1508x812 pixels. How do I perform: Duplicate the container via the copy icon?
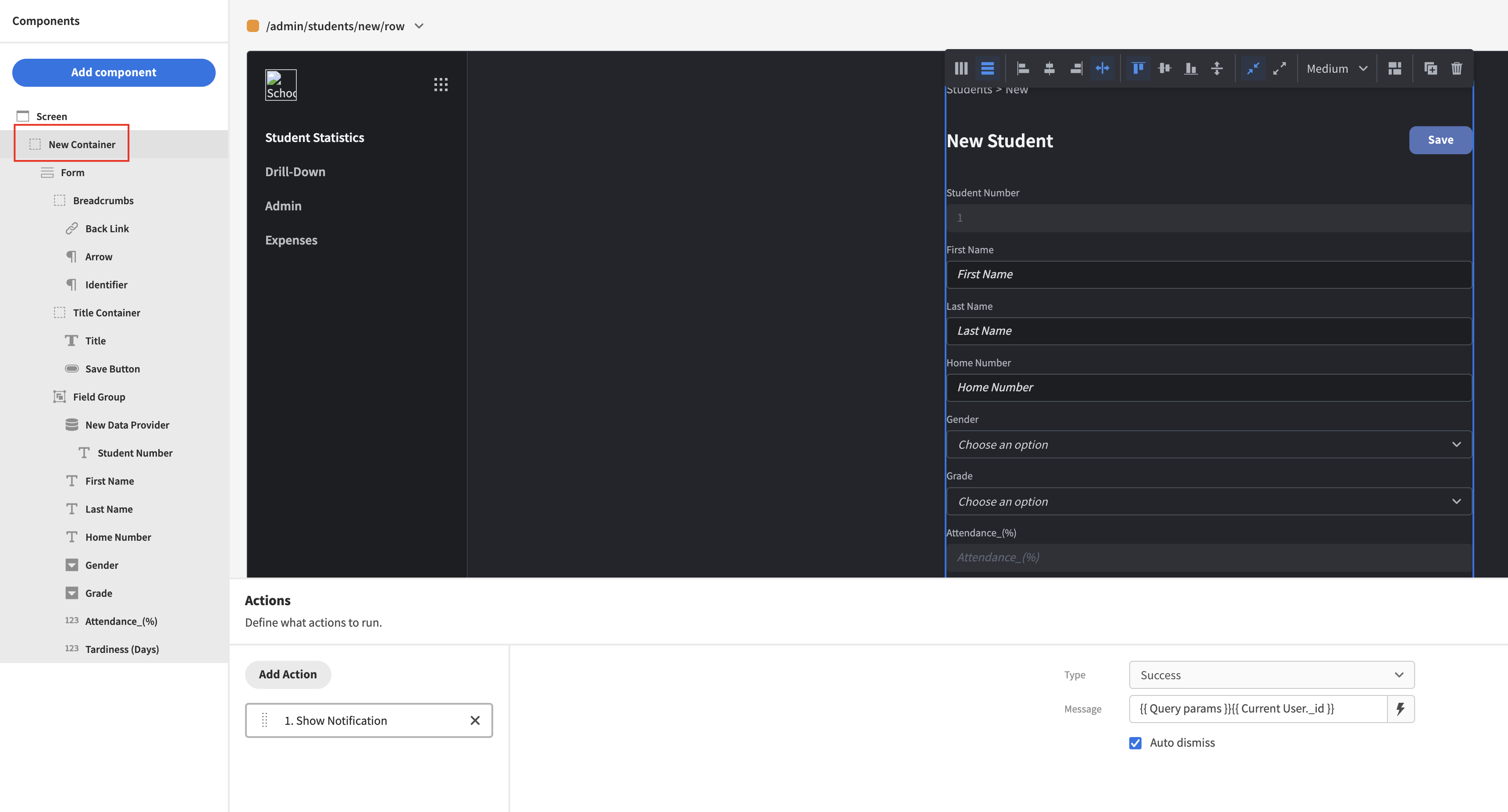click(1431, 68)
